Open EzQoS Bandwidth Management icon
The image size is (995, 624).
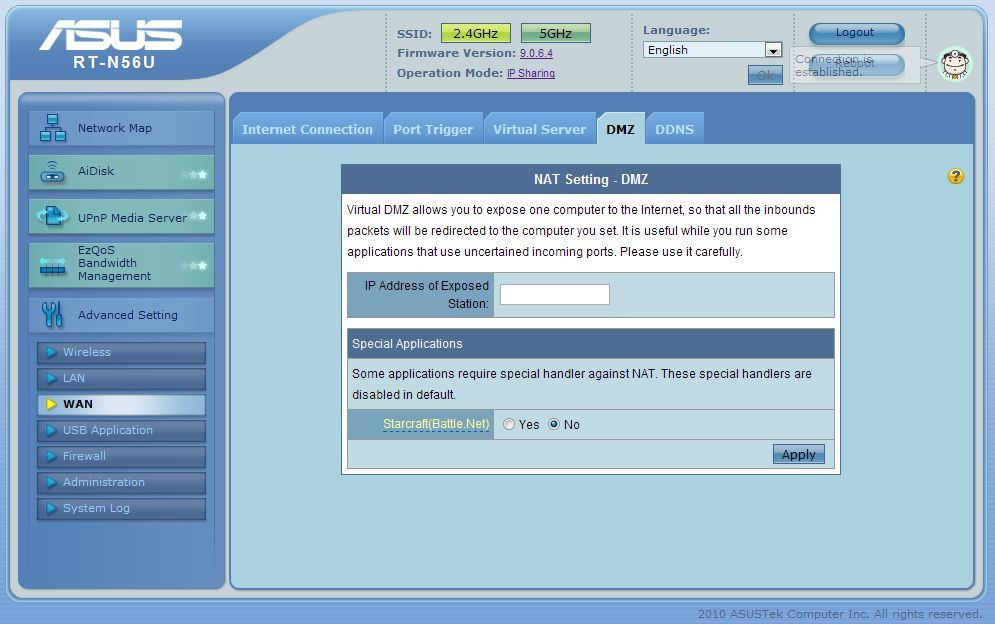[52, 265]
